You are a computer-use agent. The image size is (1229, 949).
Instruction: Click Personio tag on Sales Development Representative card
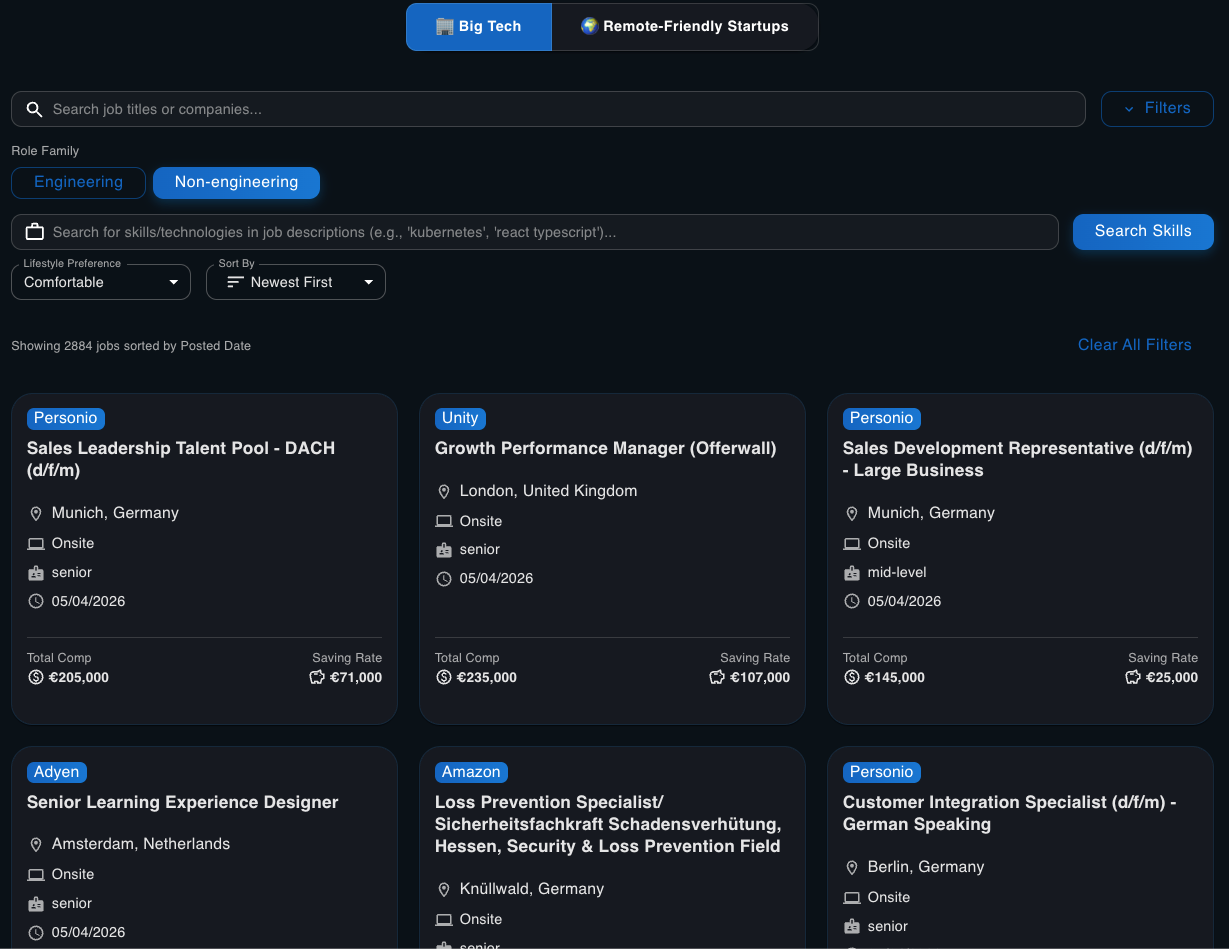pos(881,418)
